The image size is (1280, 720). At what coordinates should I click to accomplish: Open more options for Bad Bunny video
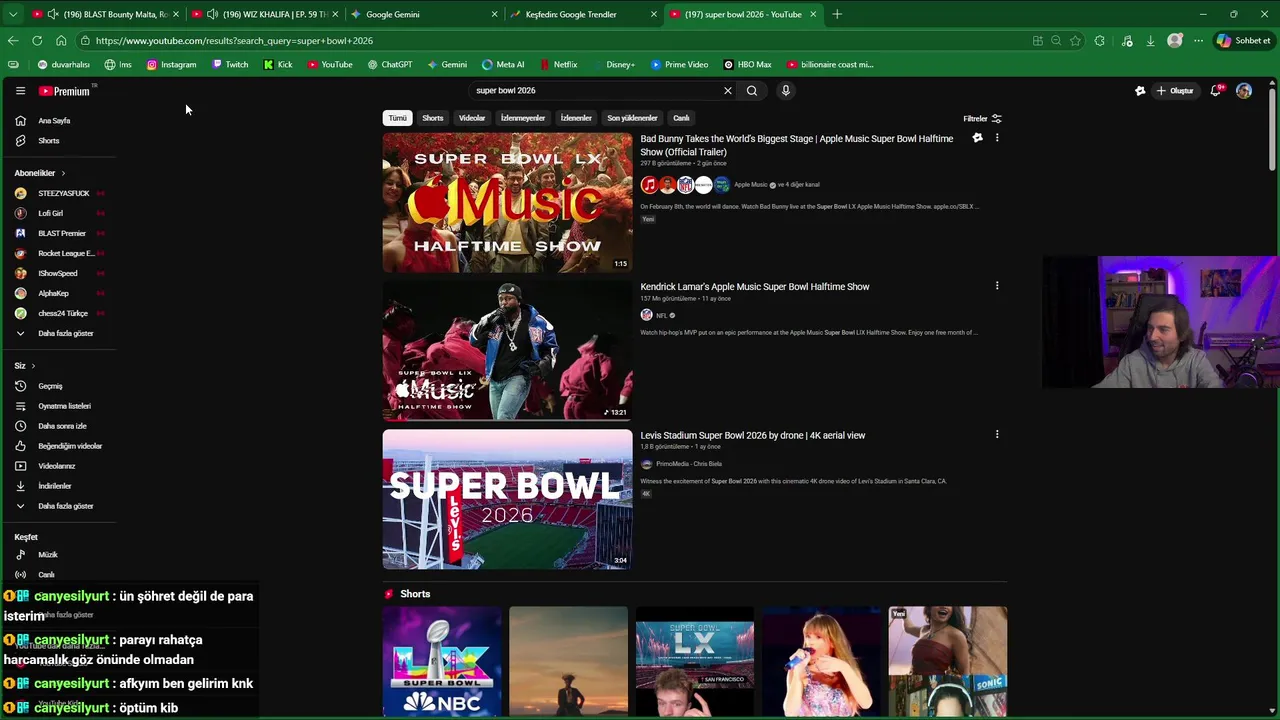pos(997,138)
